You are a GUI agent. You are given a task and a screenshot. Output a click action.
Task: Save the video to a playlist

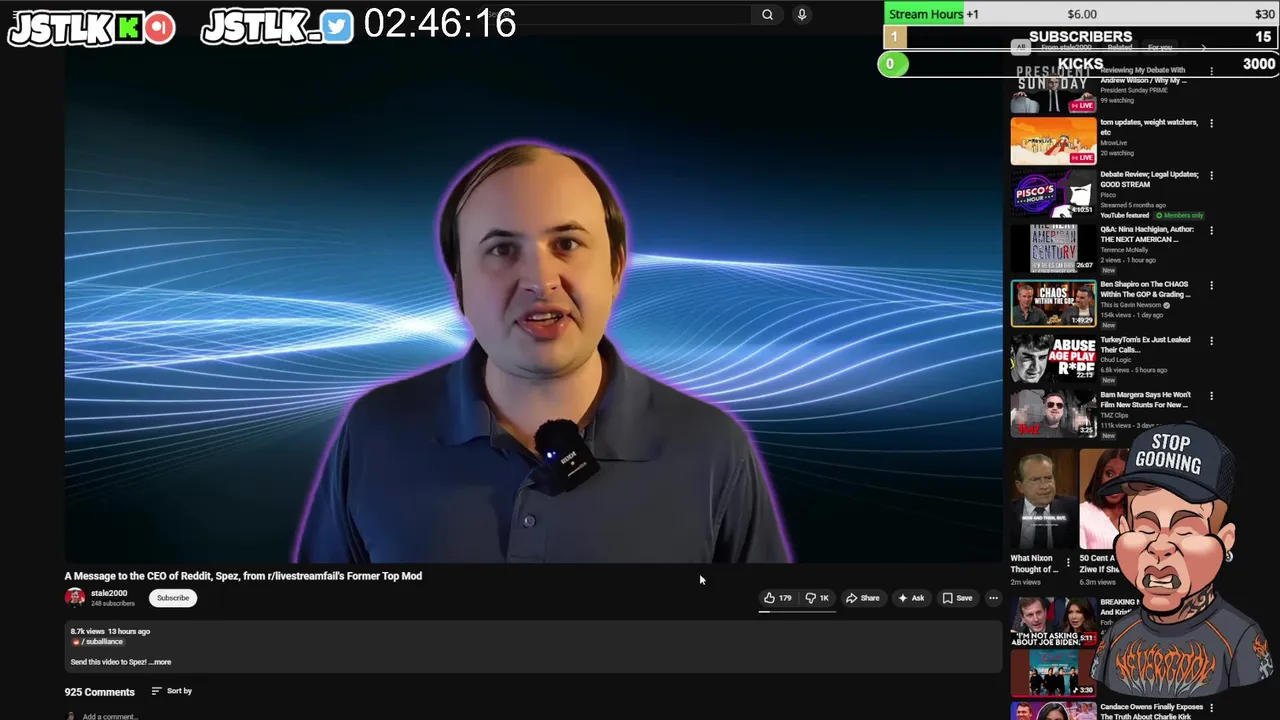tap(957, 598)
